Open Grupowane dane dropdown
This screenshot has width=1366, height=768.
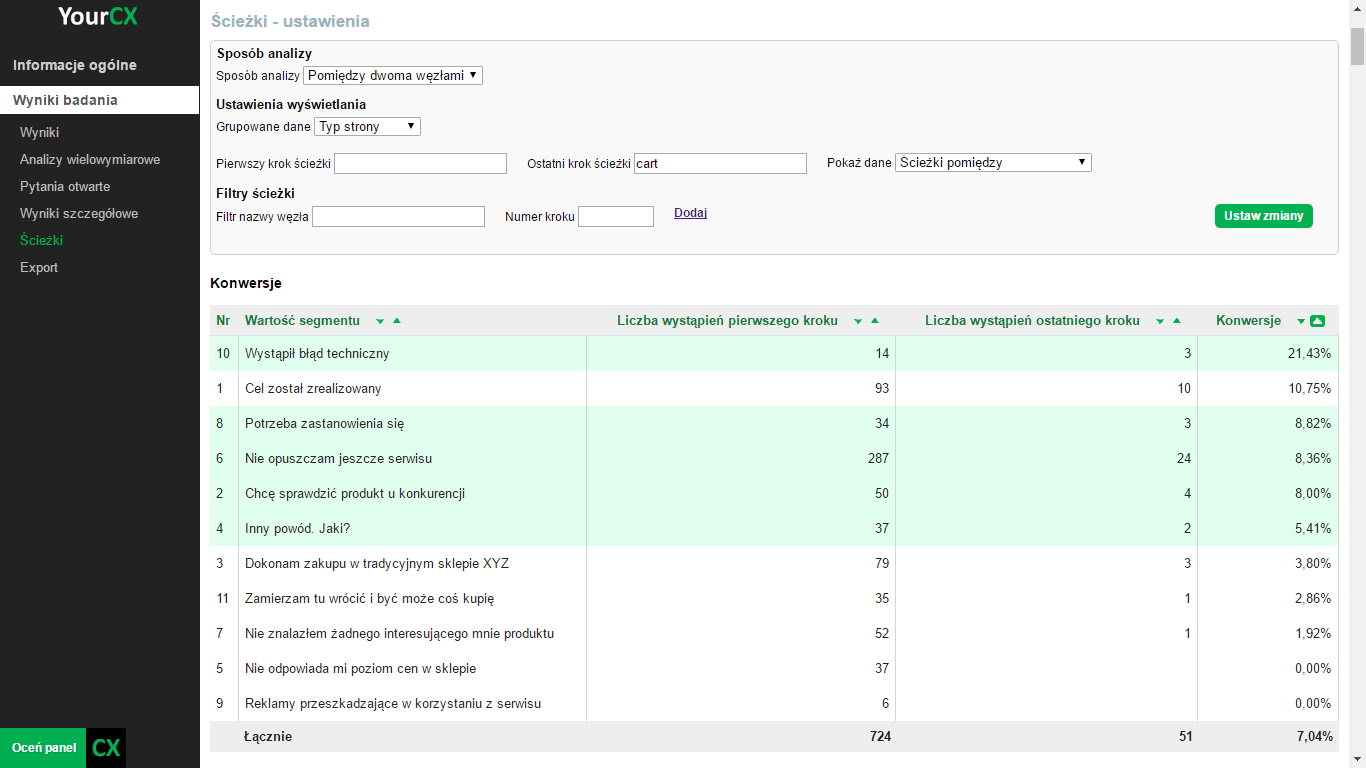[367, 127]
